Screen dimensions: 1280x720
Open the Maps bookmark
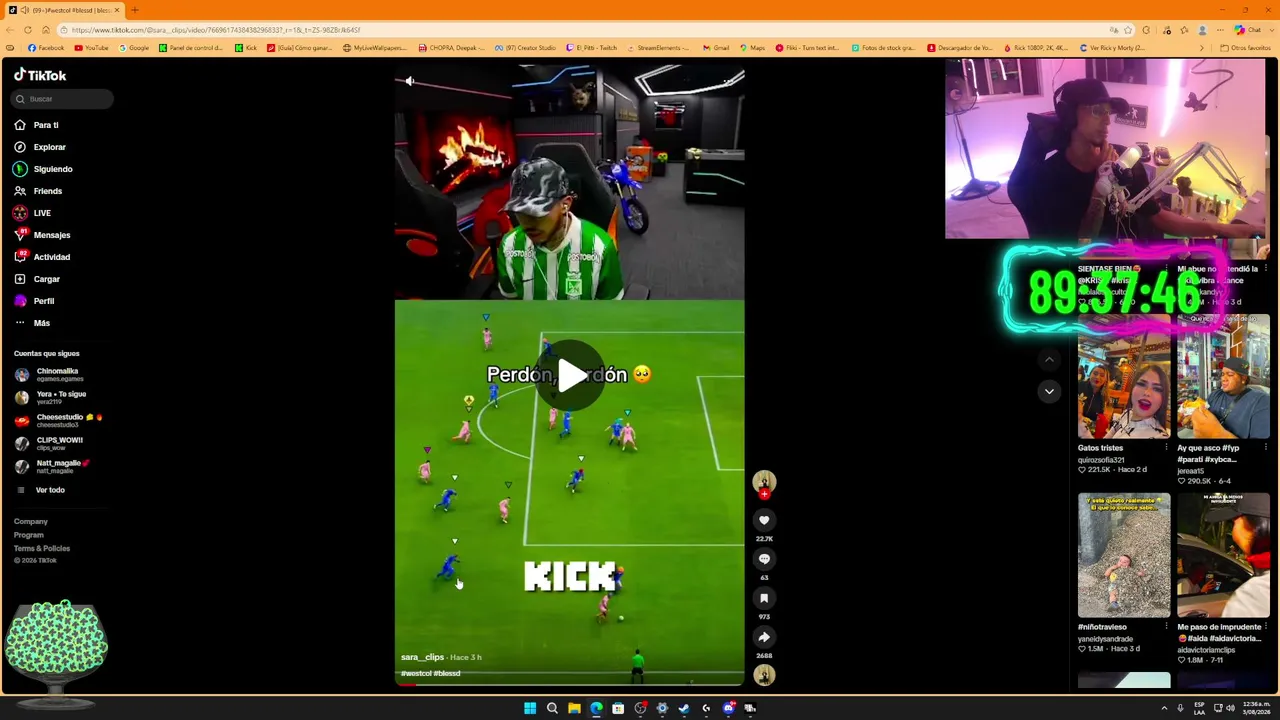(x=752, y=48)
